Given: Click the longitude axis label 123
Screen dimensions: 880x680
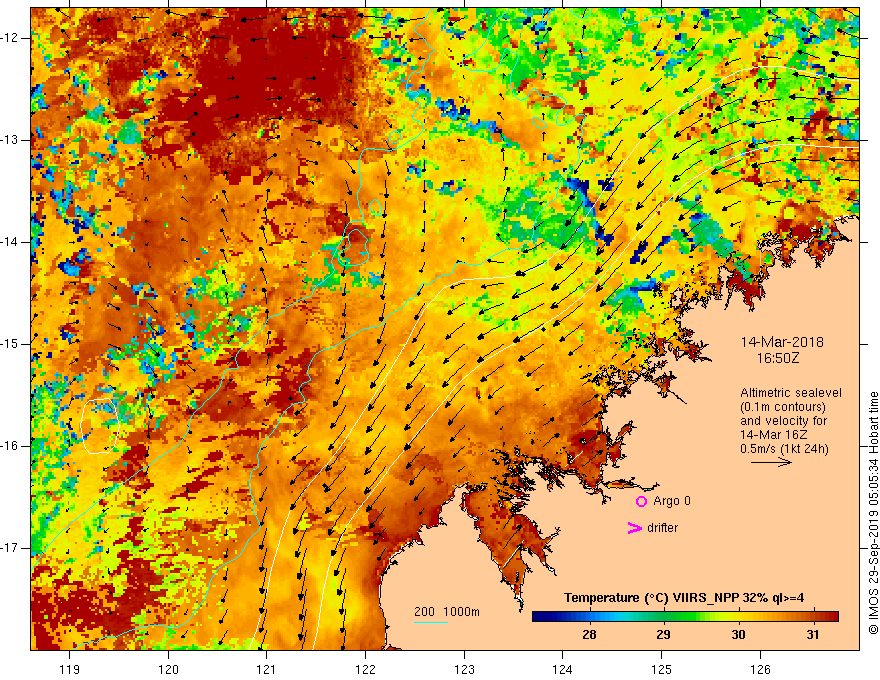Looking at the screenshot, I should 464,669.
